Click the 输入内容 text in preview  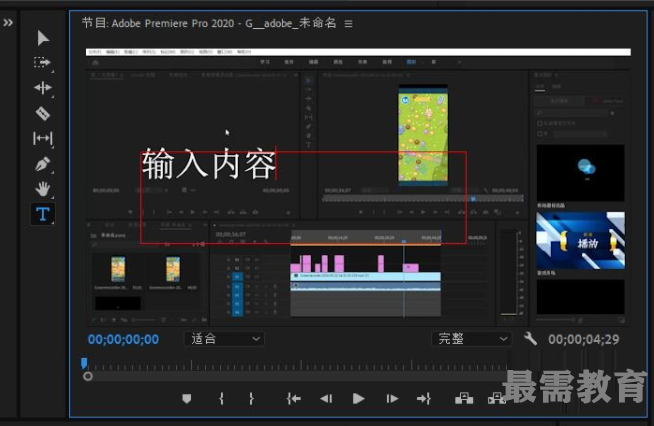coord(208,164)
